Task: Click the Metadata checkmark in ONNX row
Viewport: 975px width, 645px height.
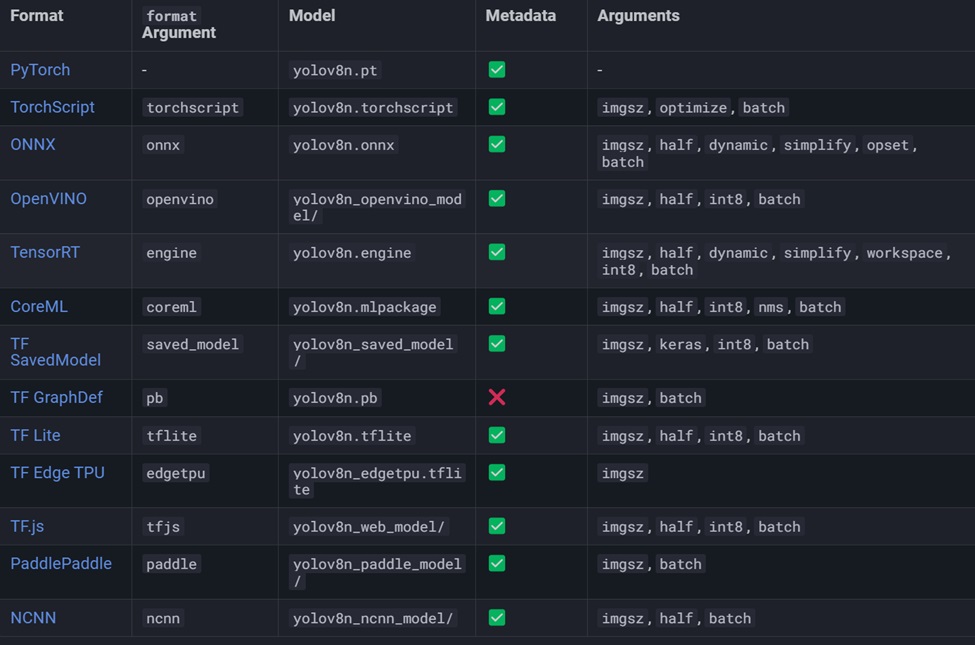Action: pos(497,144)
